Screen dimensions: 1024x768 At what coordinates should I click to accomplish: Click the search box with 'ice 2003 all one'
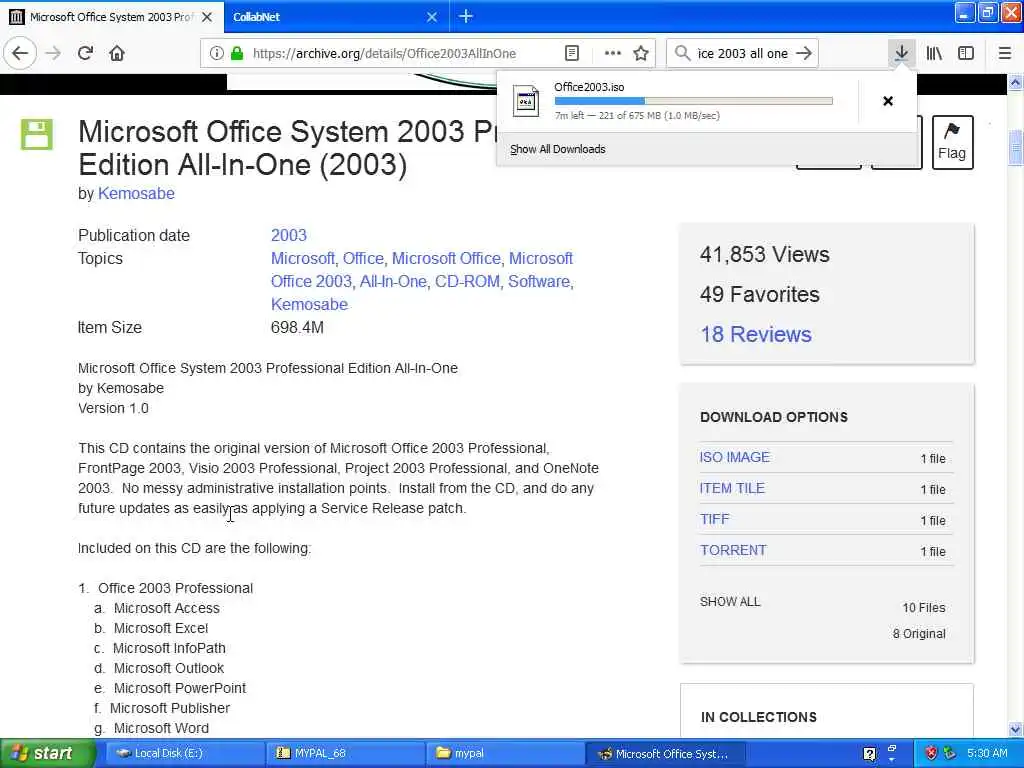pos(741,54)
